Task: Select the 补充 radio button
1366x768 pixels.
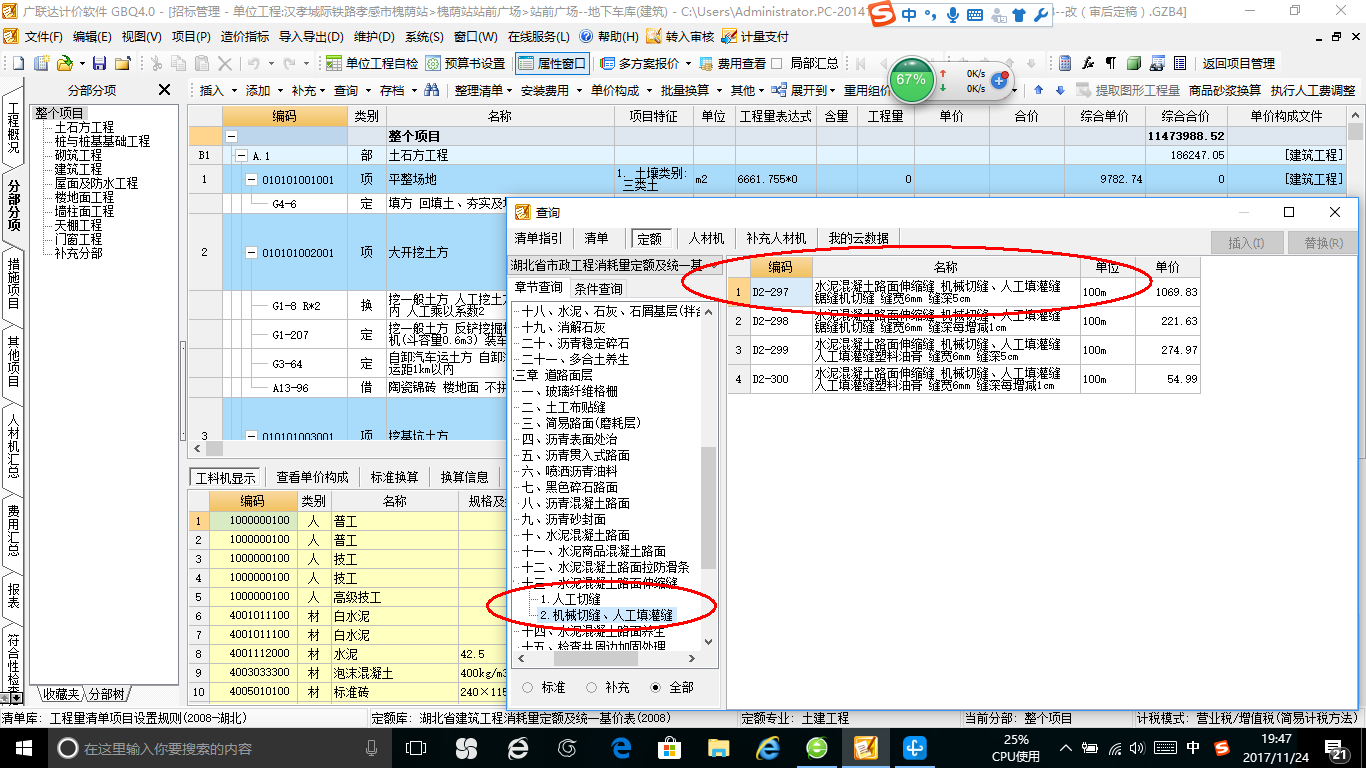Action: (592, 688)
